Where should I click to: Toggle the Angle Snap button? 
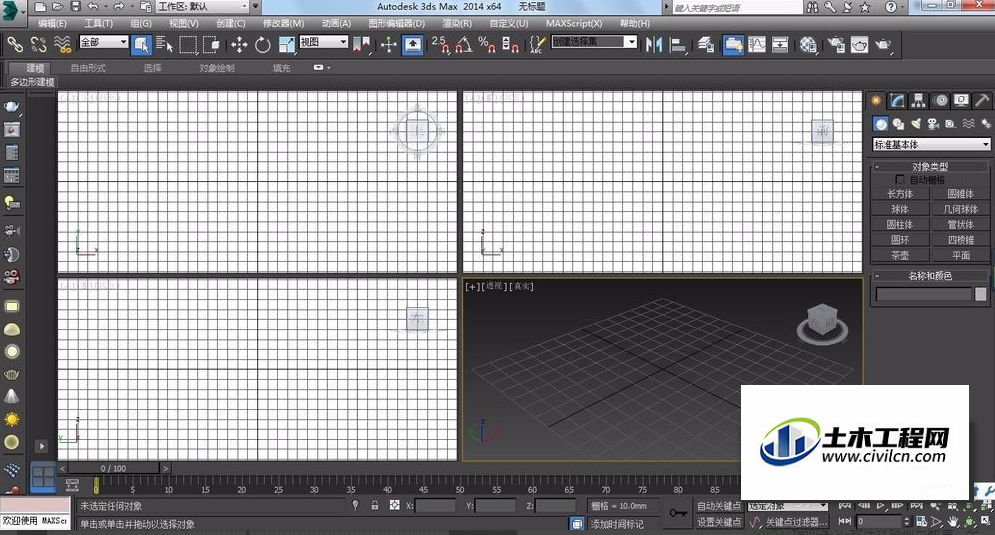pyautogui.click(x=464, y=44)
